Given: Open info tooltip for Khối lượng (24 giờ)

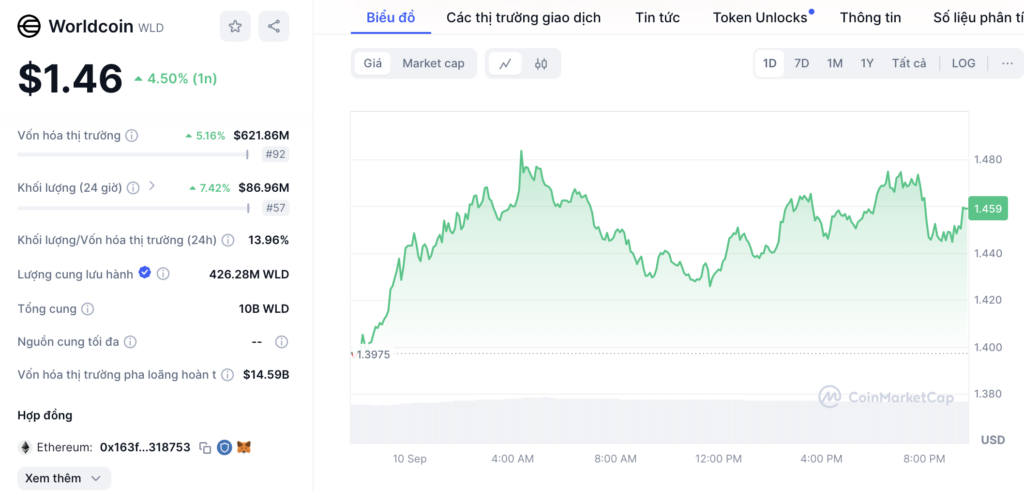Looking at the screenshot, I should point(133,188).
